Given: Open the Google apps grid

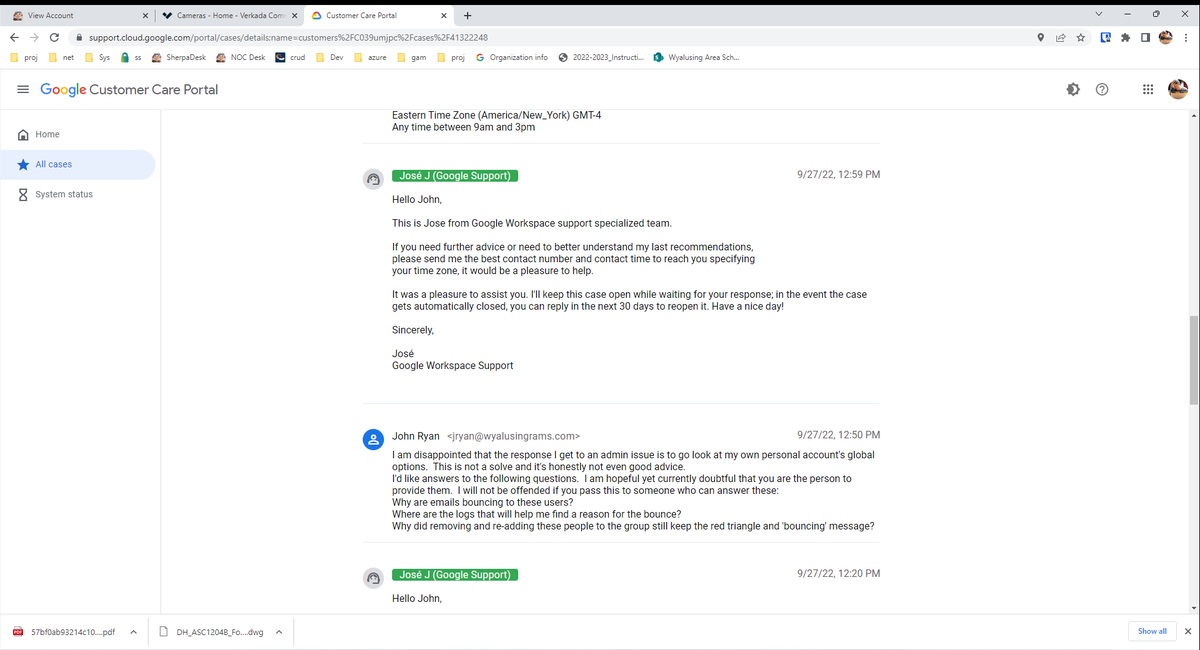Looking at the screenshot, I should coord(1147,90).
